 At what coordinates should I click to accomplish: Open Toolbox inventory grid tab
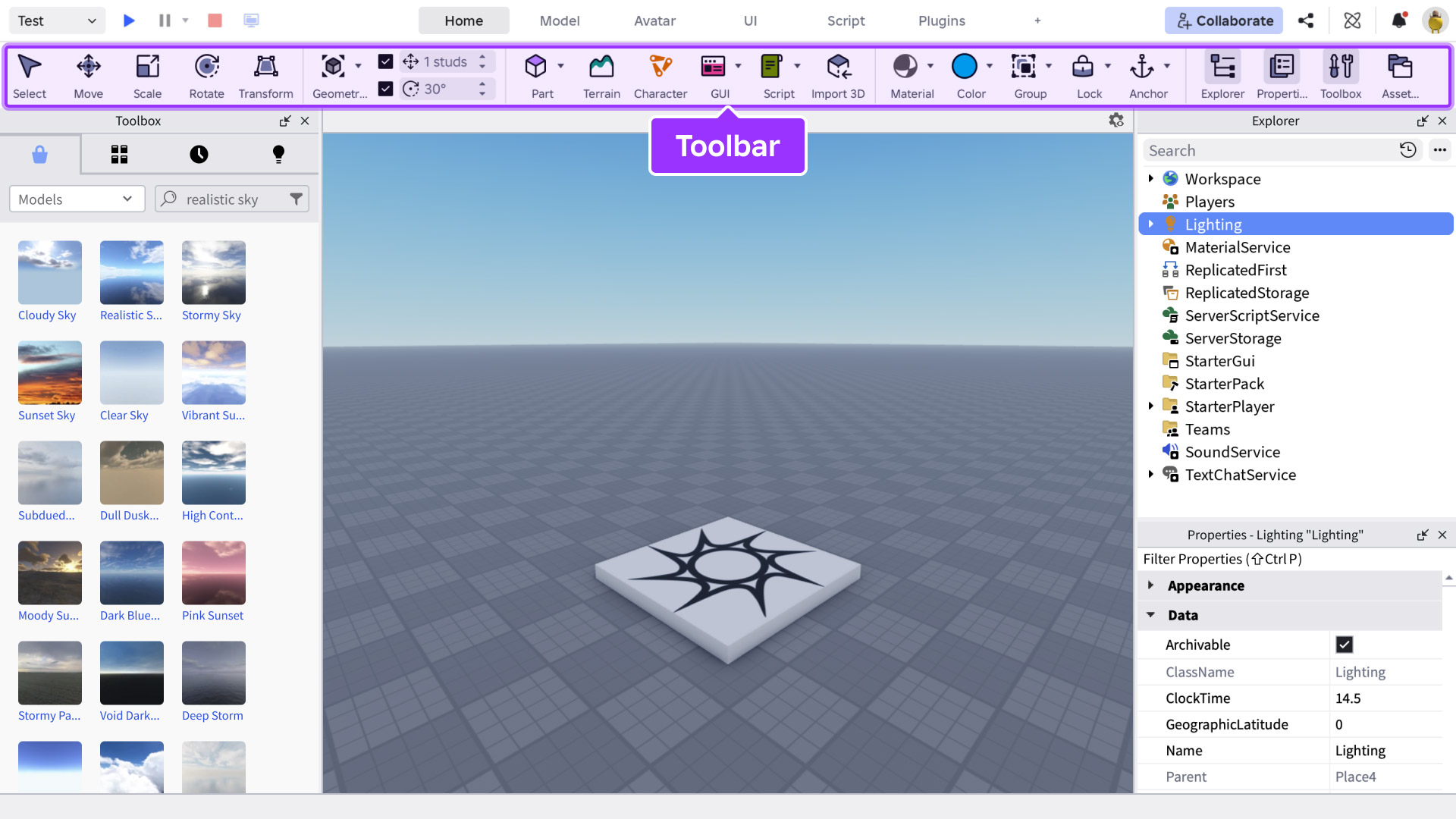pos(119,155)
